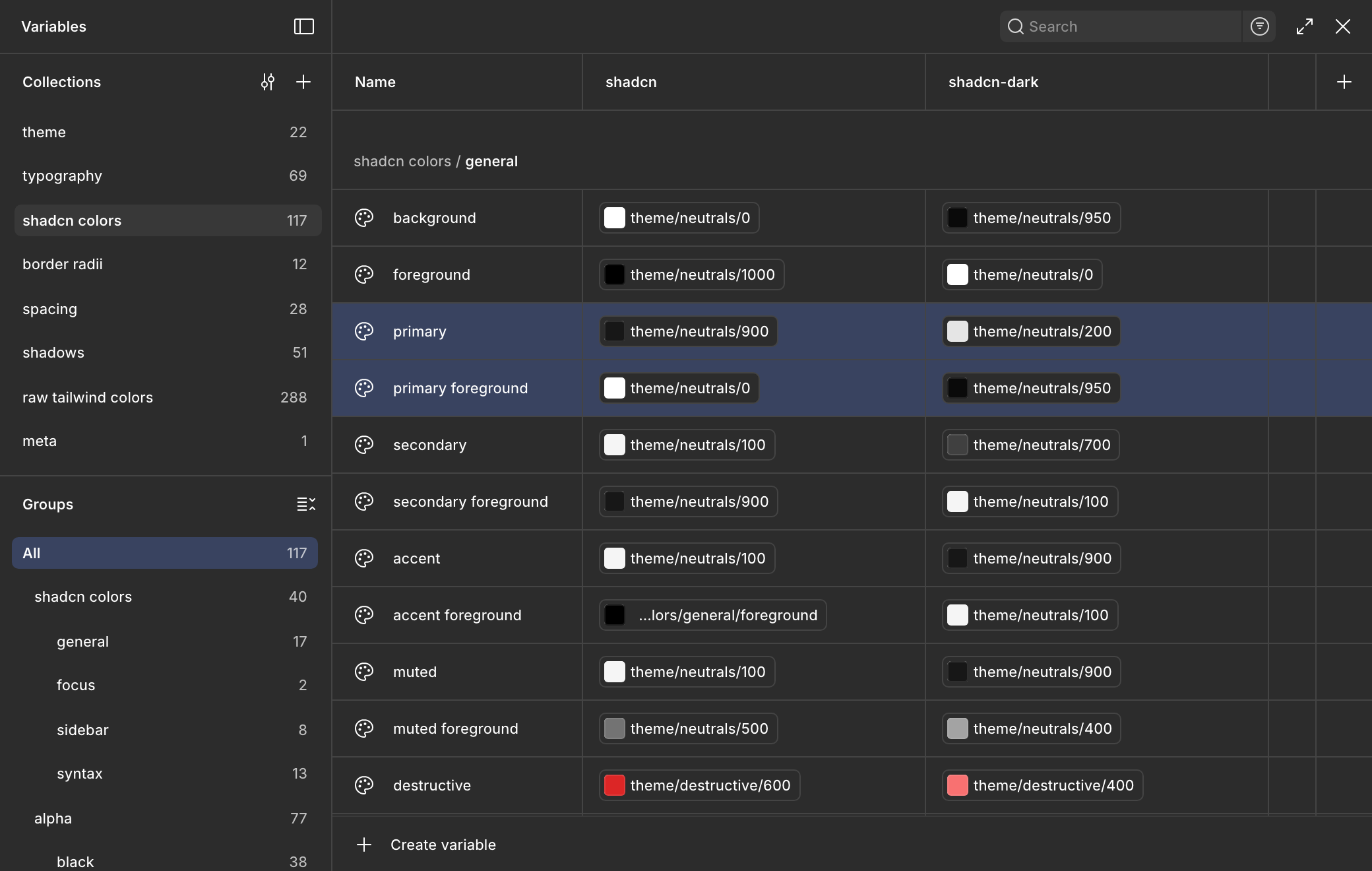Viewport: 1372px width, 871px height.
Task: Open collections settings sliders icon
Action: pyautogui.click(x=267, y=82)
